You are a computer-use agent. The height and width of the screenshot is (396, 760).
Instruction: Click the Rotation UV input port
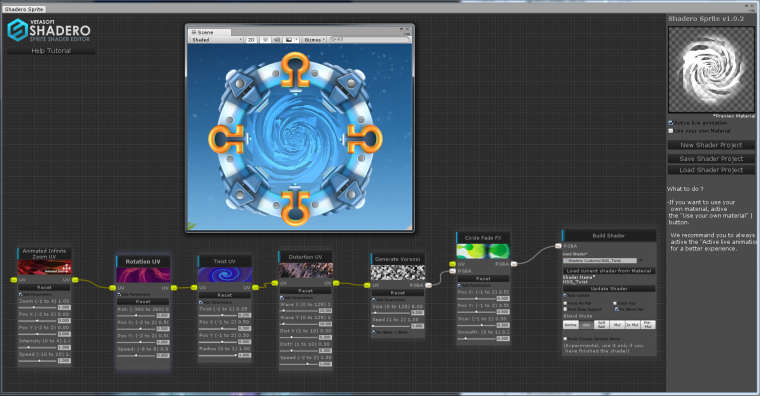pos(113,288)
